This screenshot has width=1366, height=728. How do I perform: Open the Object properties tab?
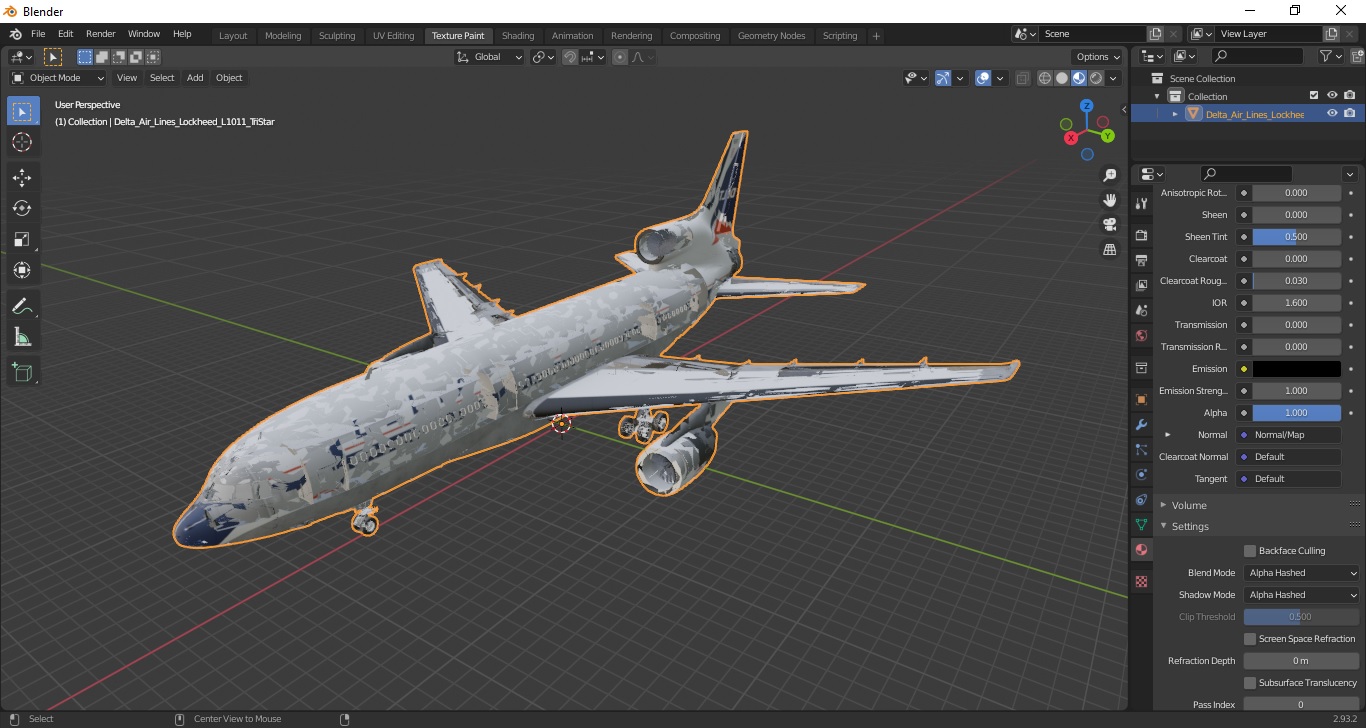click(1141, 399)
